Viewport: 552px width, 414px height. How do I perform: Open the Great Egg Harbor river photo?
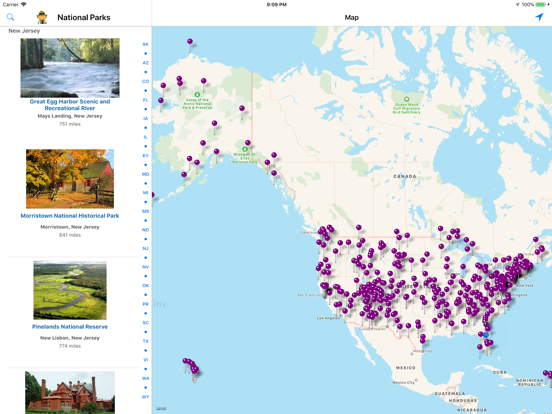pos(70,68)
